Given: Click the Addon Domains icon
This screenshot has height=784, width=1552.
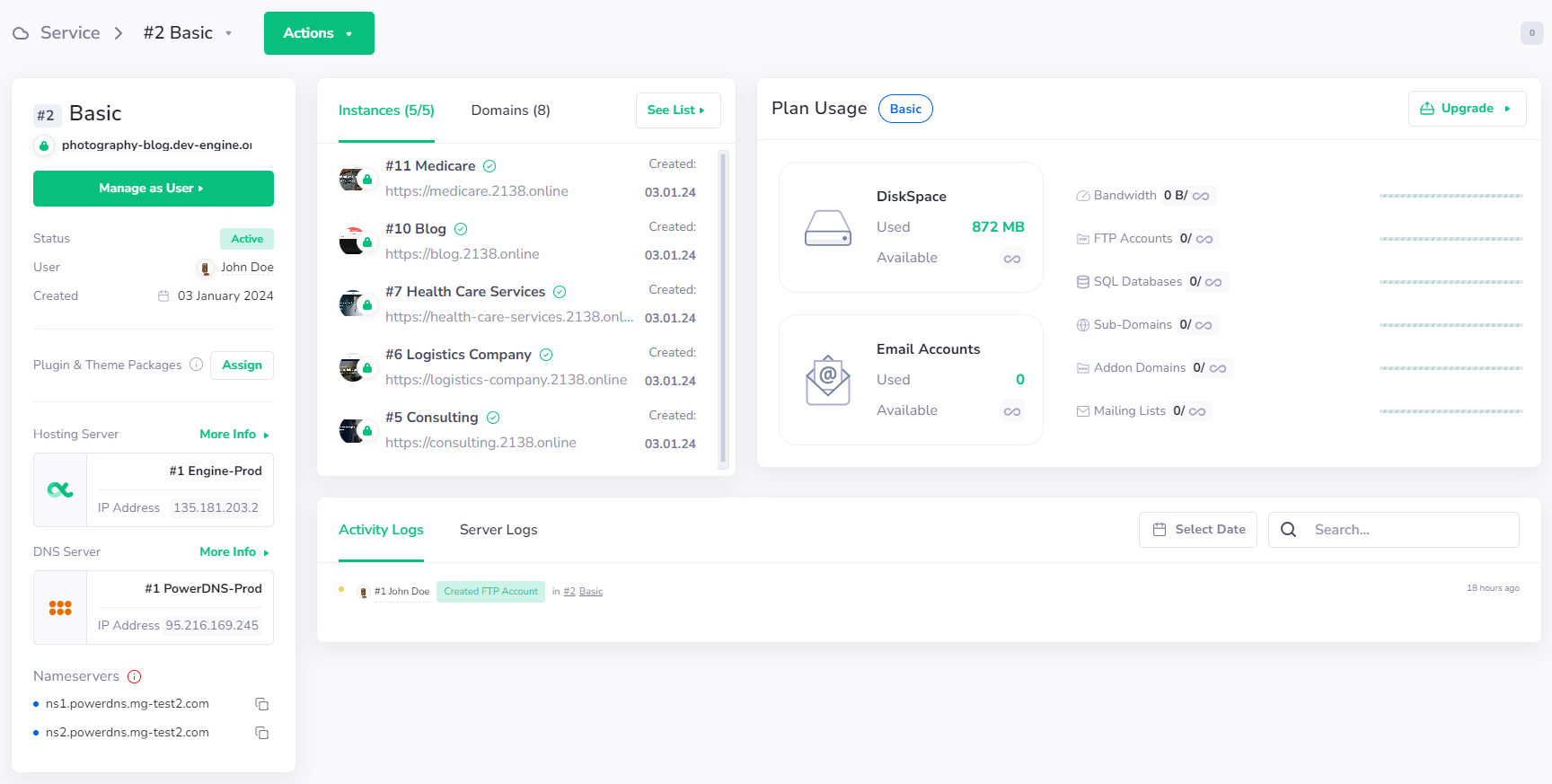Looking at the screenshot, I should [1083, 368].
